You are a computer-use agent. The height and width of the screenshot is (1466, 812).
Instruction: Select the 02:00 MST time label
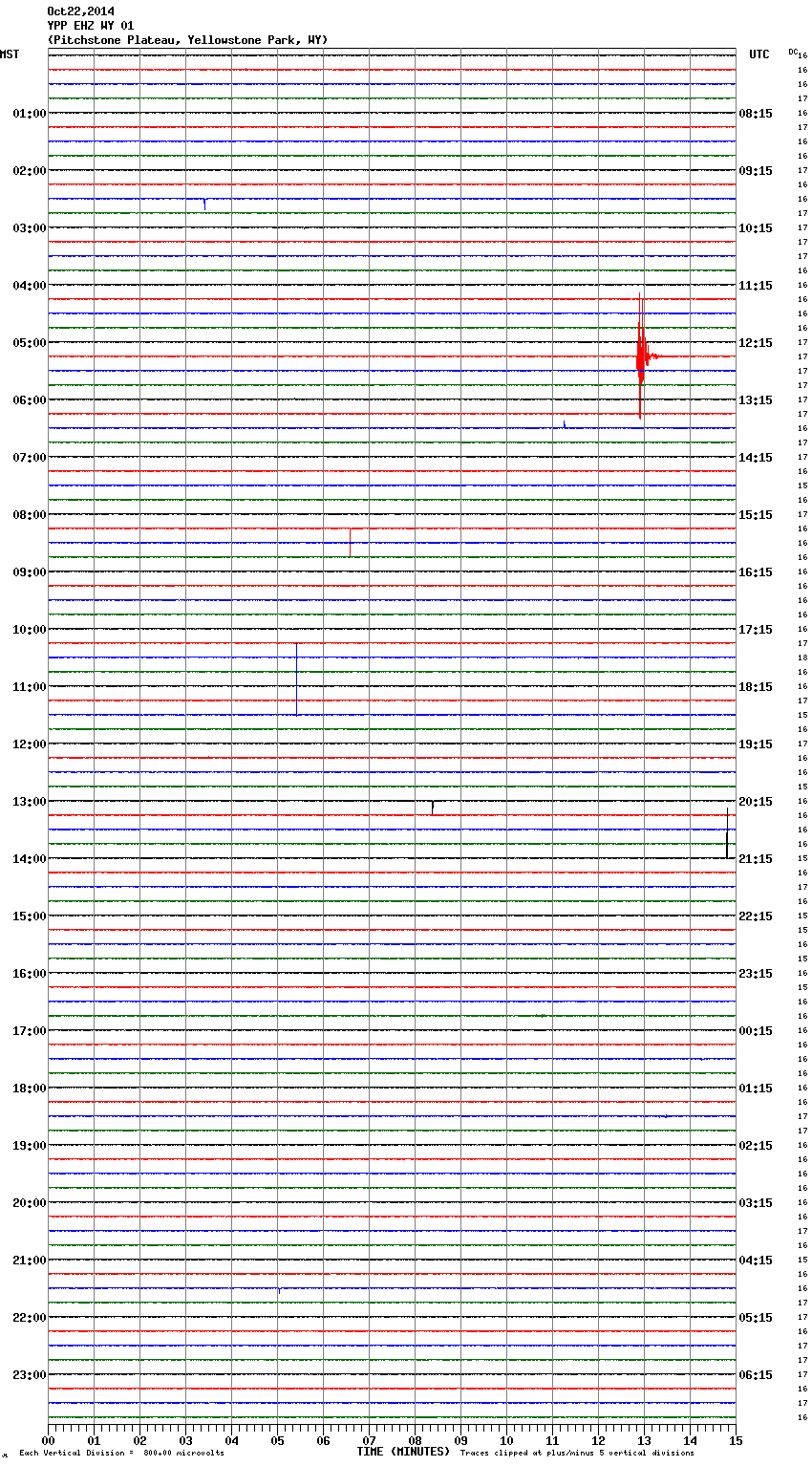click(x=30, y=171)
